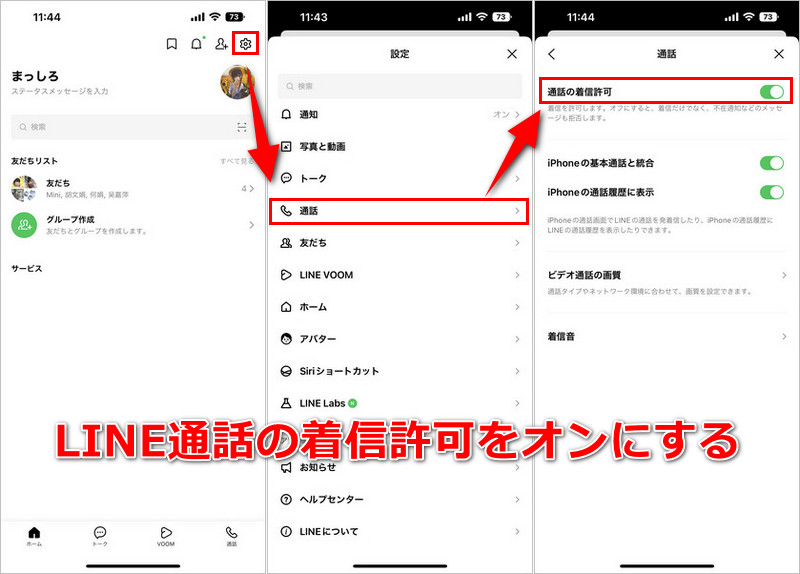Open the 友だち row thumbnail collage
800x574 pixels.
[x=24, y=188]
